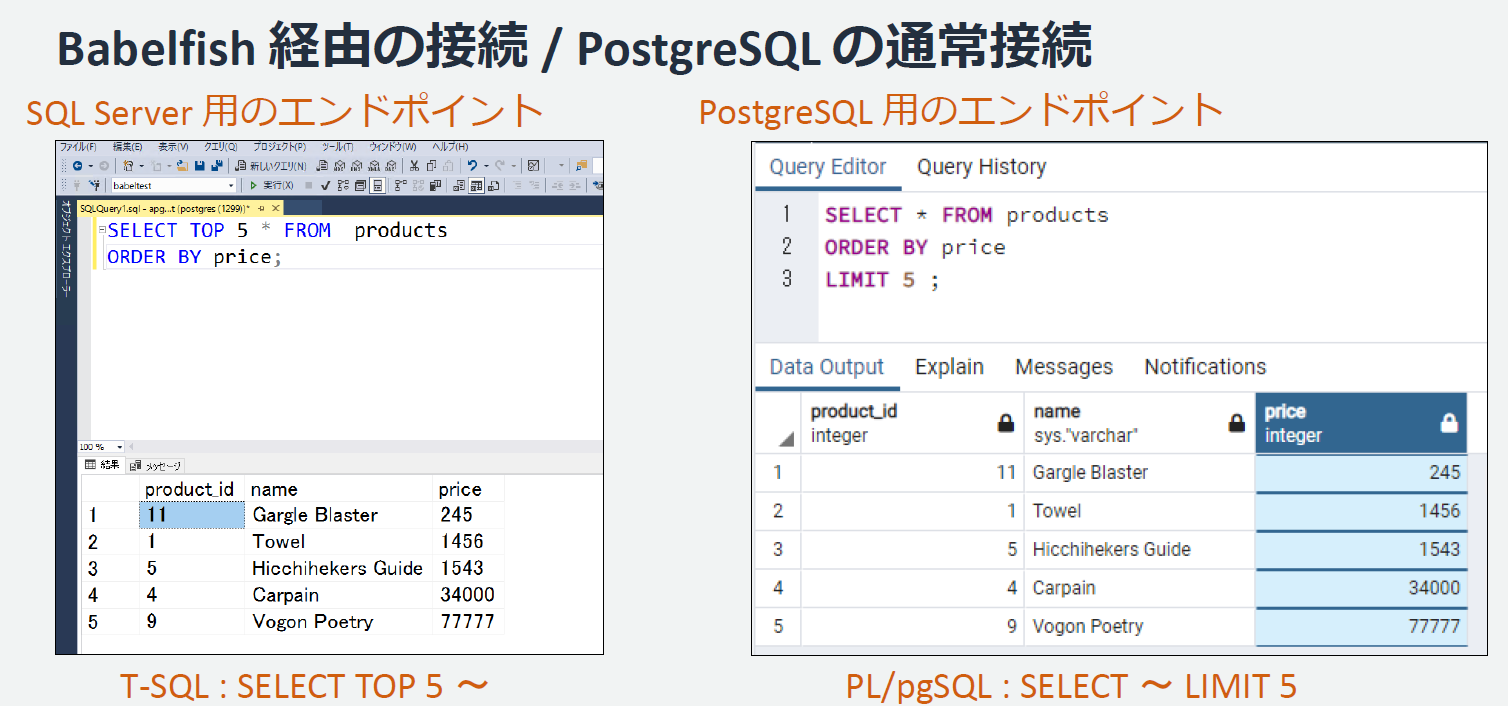The width and height of the screenshot is (1508, 706).
Task: Open the Explain tab in pgAdmin
Action: pyautogui.click(x=948, y=366)
